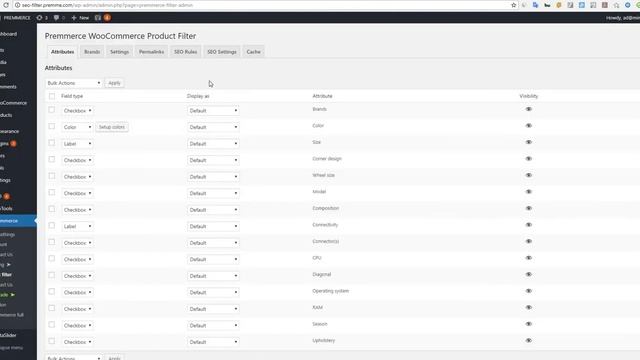Toggle the visibility eye for CPU

(529, 258)
